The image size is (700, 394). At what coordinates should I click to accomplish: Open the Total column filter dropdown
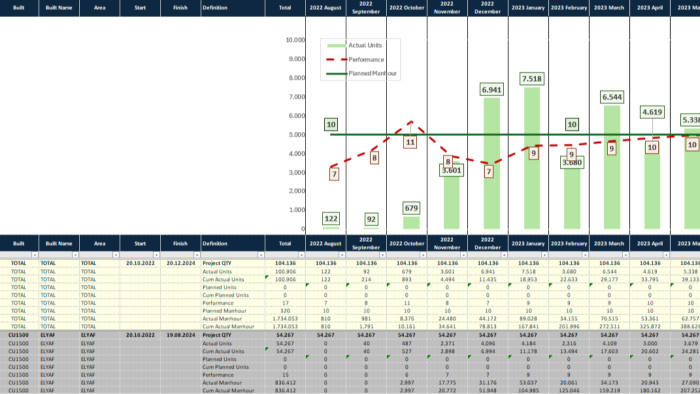pos(301,255)
